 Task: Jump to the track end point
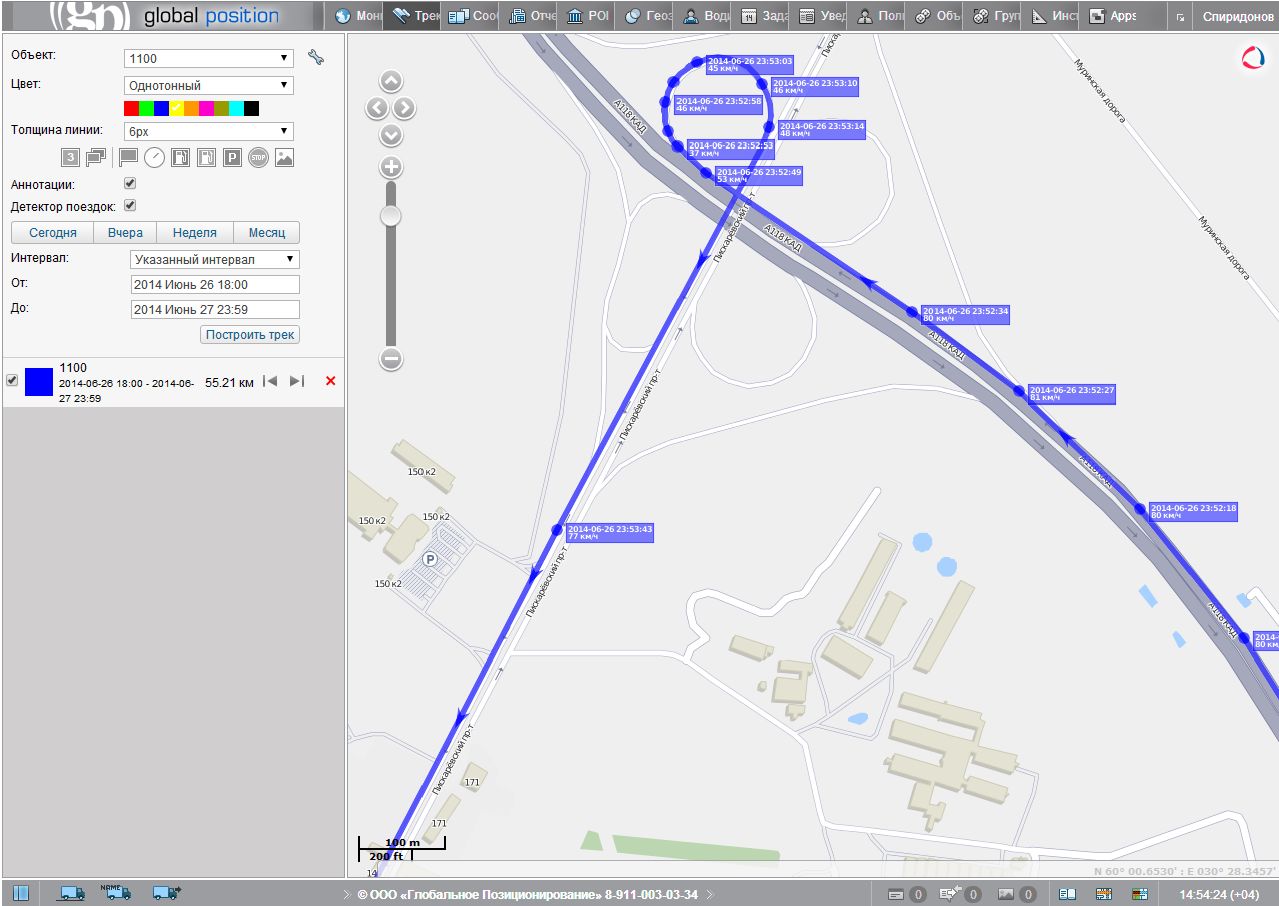(297, 381)
